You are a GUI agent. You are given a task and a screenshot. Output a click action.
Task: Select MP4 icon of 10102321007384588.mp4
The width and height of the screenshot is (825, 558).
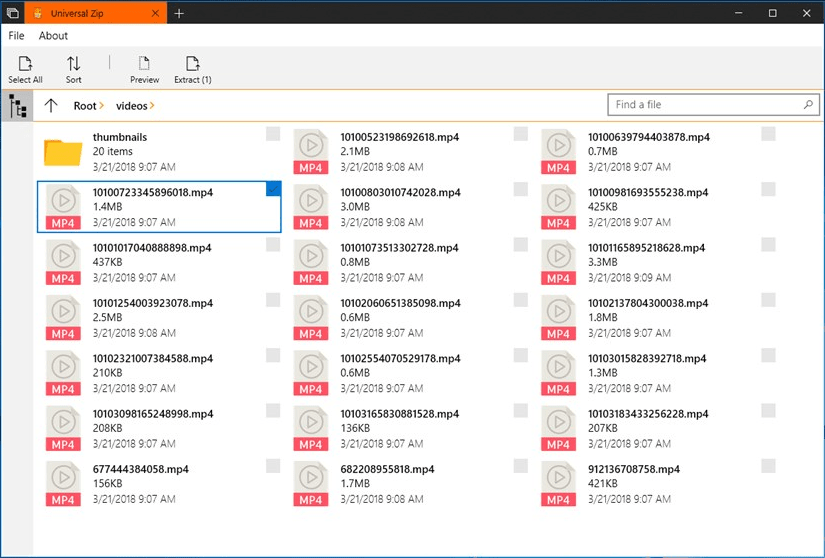coord(63,373)
